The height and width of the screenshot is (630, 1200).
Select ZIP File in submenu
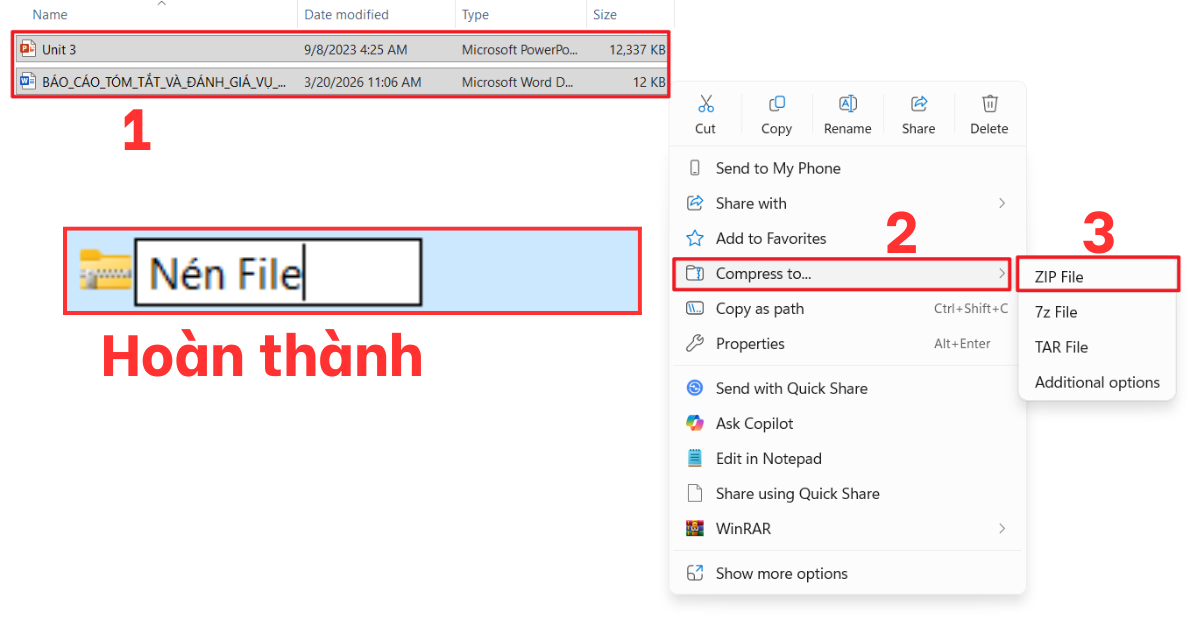[x=1097, y=277]
